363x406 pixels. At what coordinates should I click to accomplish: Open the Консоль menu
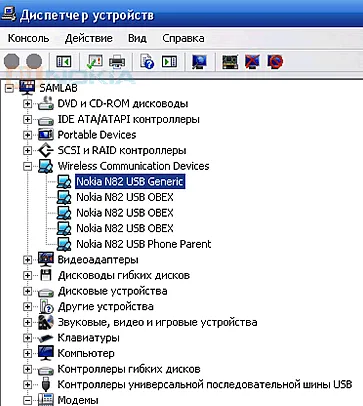(28, 38)
